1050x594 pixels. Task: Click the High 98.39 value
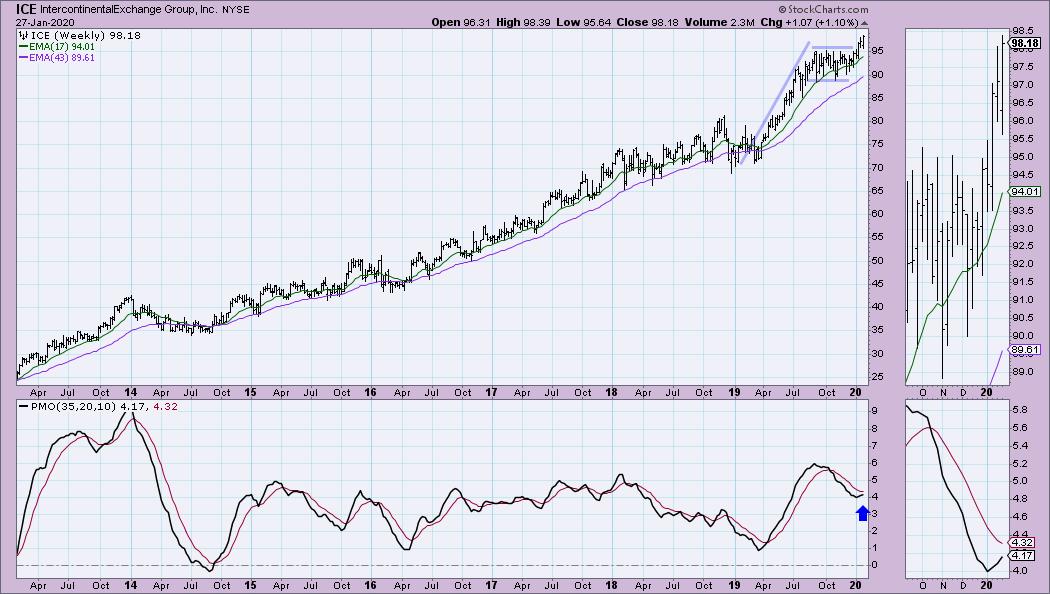523,22
